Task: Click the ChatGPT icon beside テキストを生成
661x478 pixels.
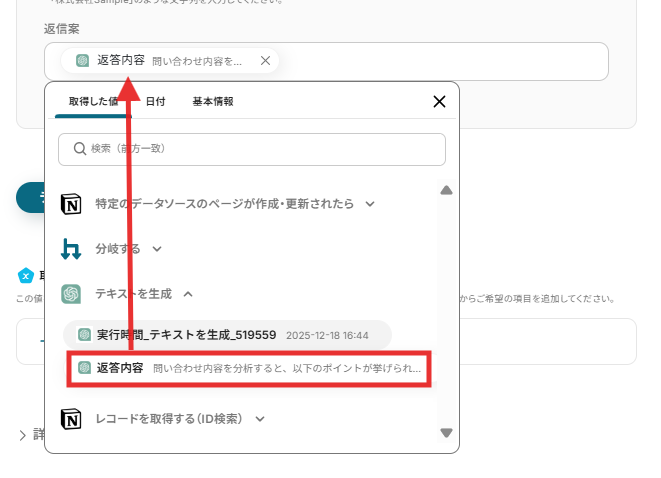Action: (x=71, y=294)
